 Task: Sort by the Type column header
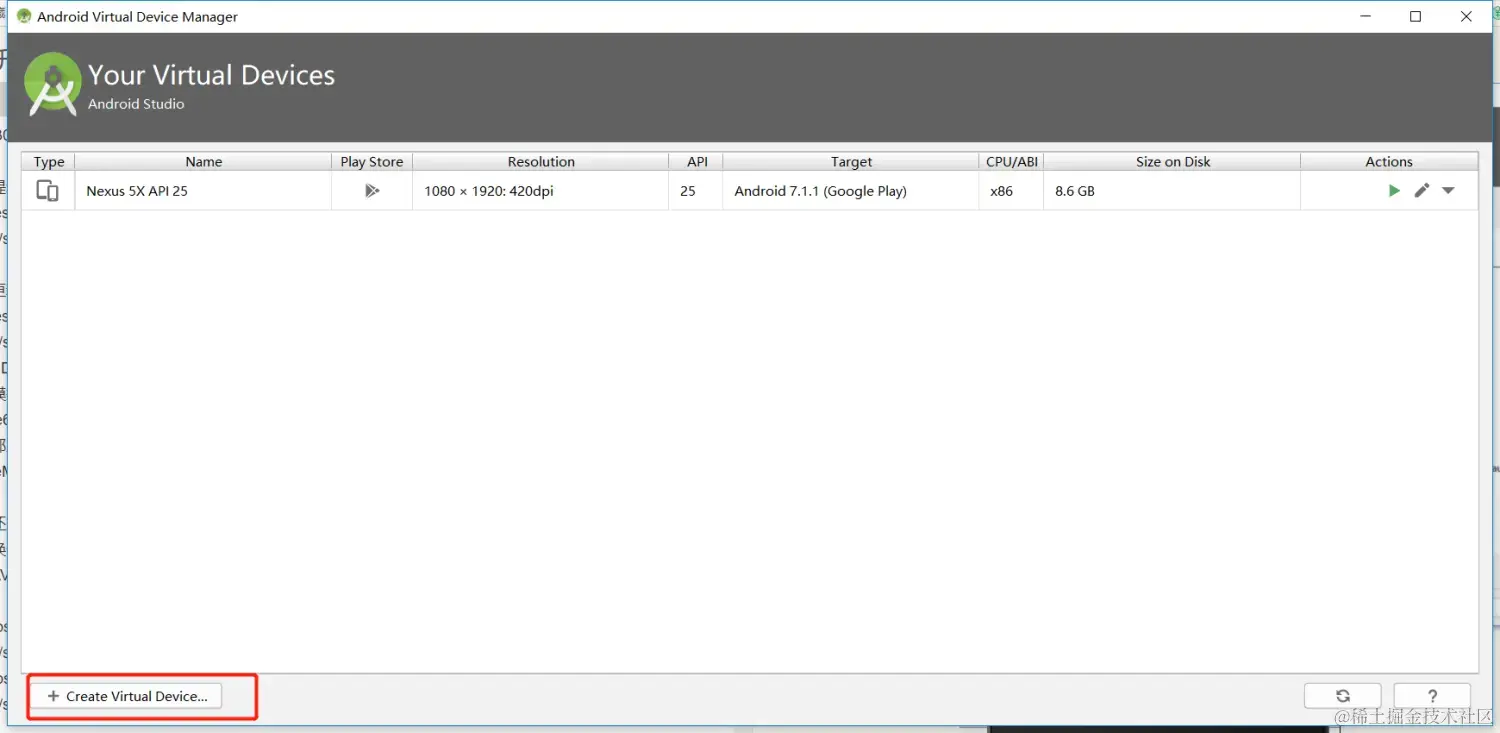coord(49,161)
